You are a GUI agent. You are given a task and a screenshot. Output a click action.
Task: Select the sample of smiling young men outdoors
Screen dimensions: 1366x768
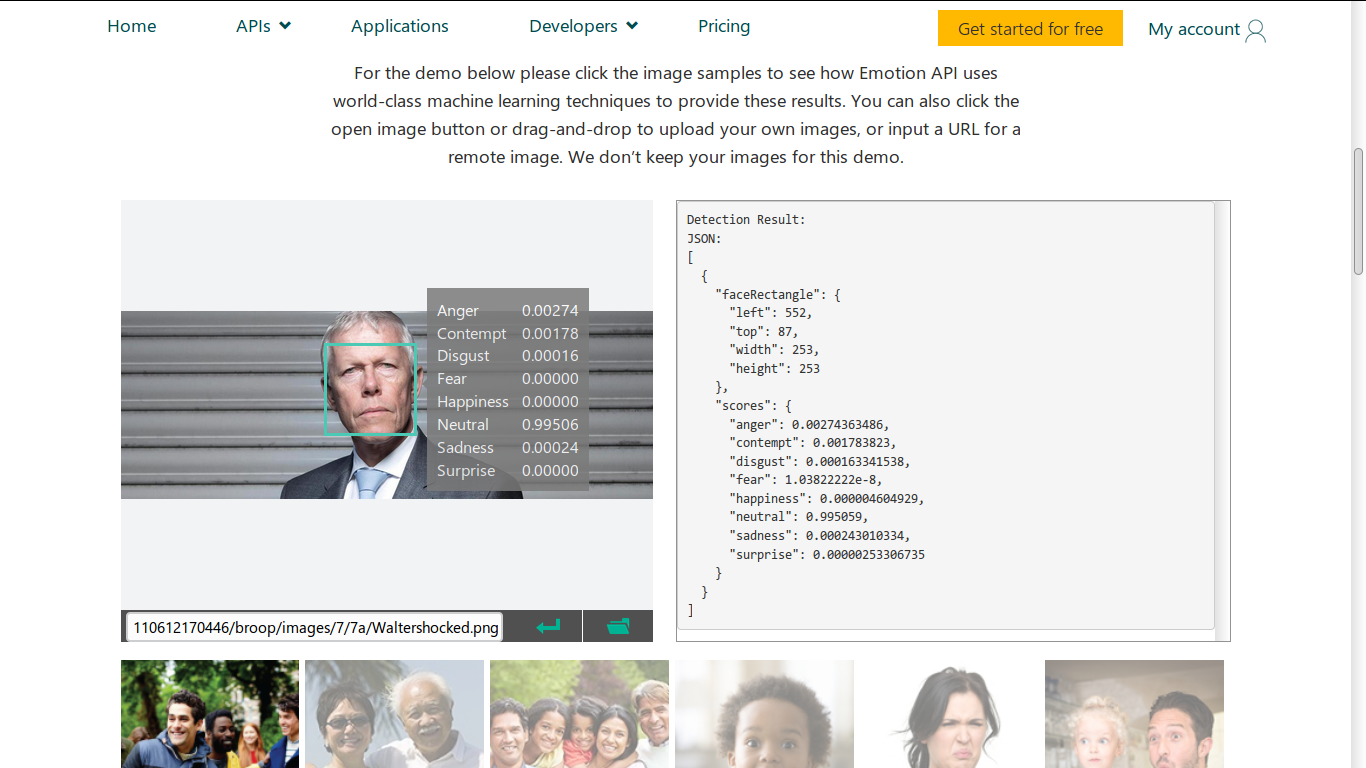pos(210,714)
